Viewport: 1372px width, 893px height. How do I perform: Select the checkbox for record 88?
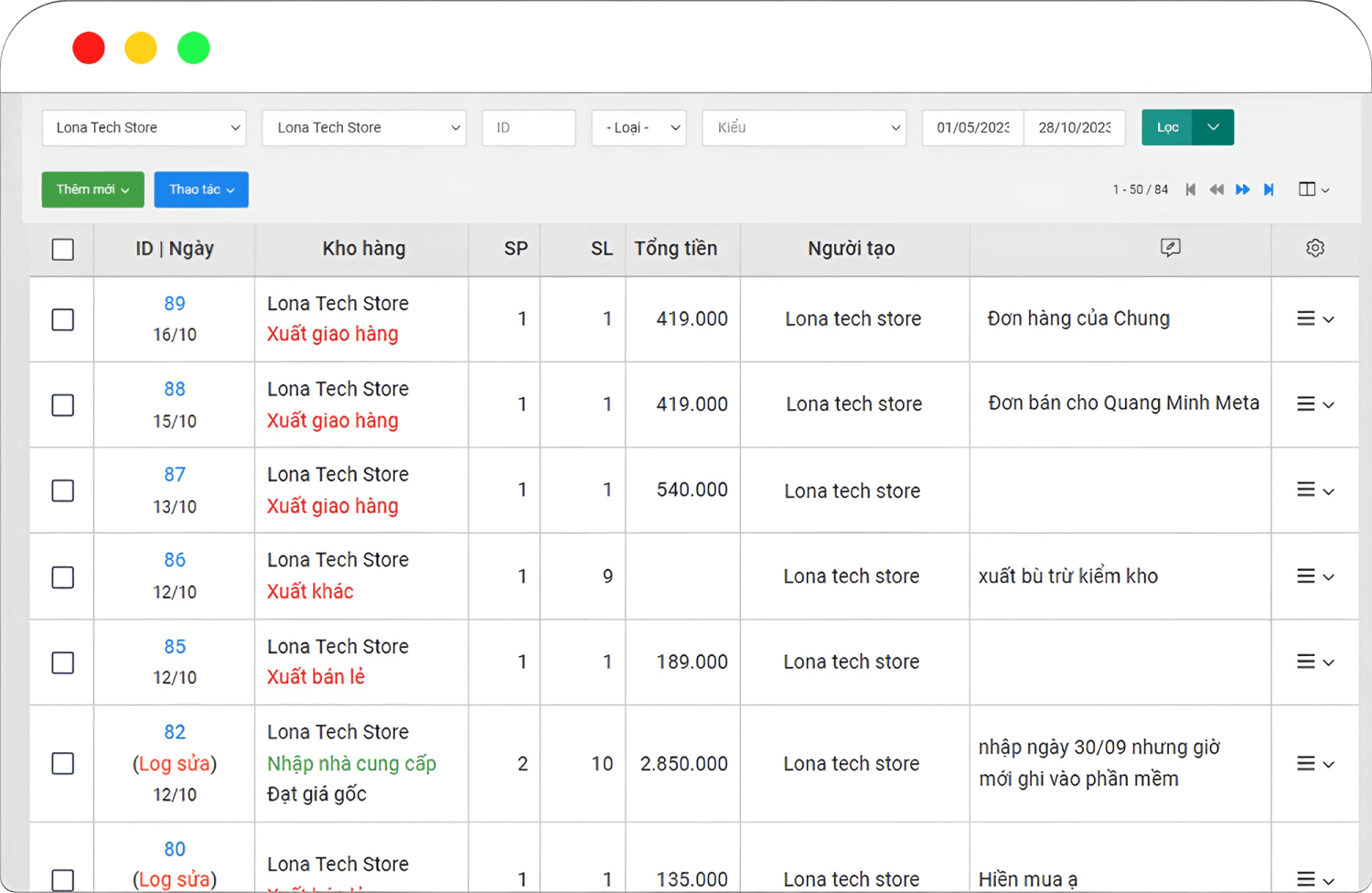pyautogui.click(x=63, y=405)
